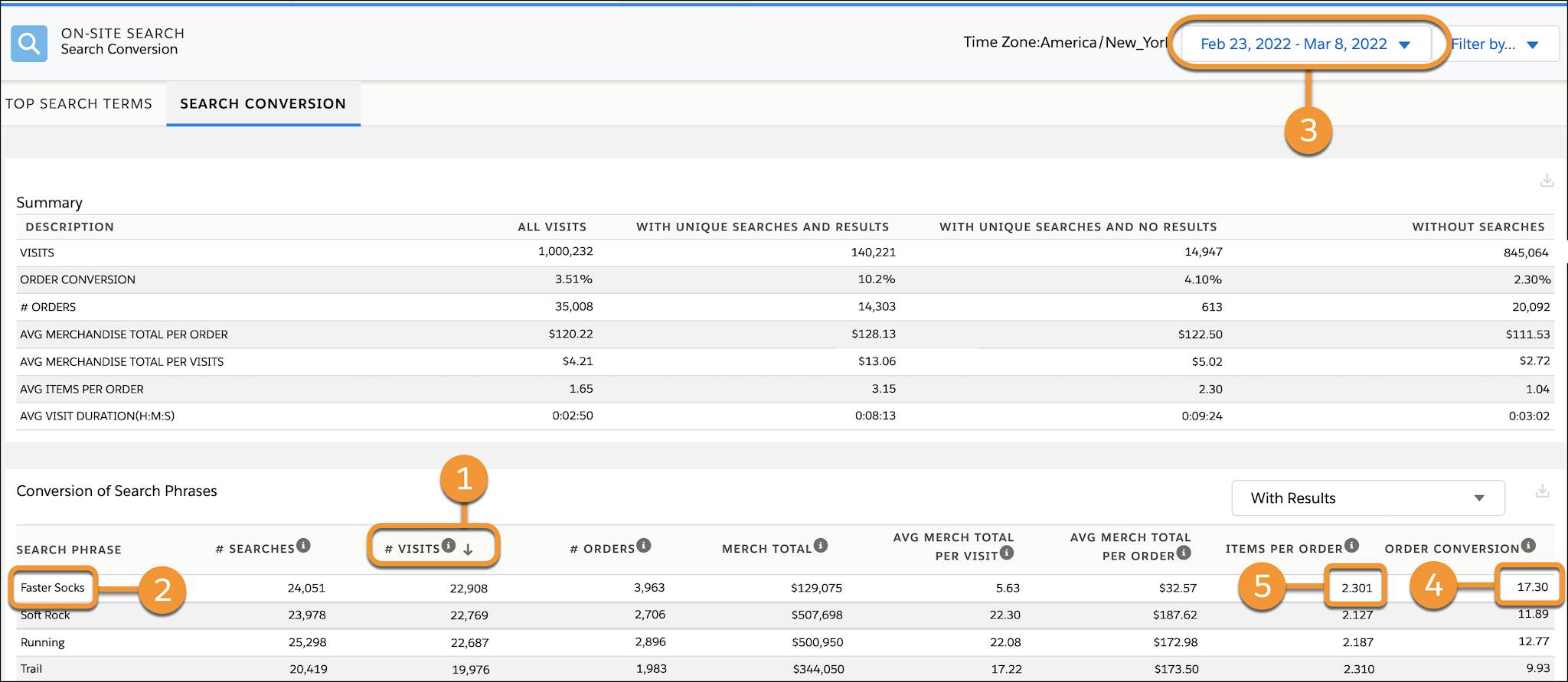Click the Time Zone America/New_York label
This screenshot has width=1568, height=682.
point(1064,43)
